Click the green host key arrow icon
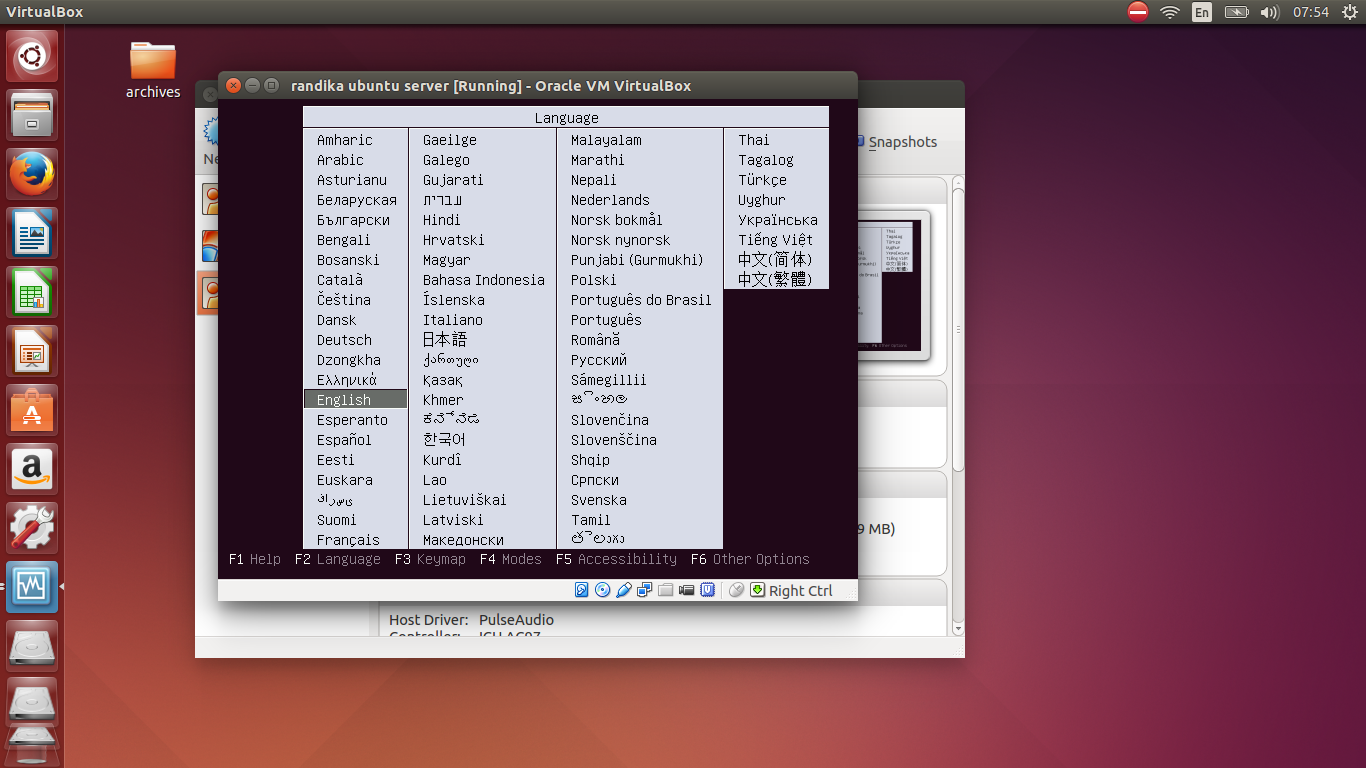The width and height of the screenshot is (1366, 768). [758, 590]
